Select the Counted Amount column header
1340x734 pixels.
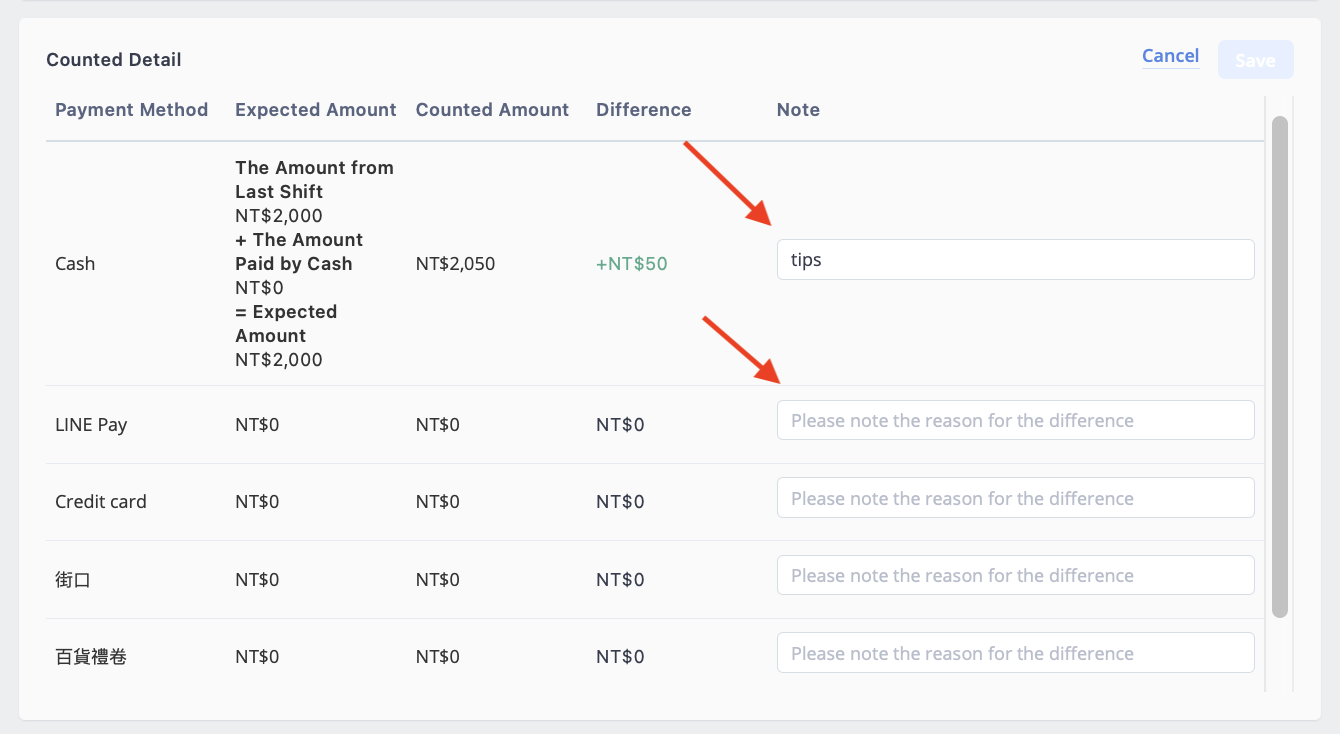[x=492, y=110]
